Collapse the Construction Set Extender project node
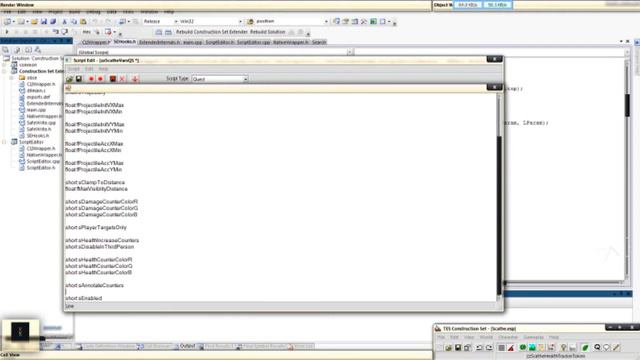This screenshot has height=360, width=640. tap(4, 71)
